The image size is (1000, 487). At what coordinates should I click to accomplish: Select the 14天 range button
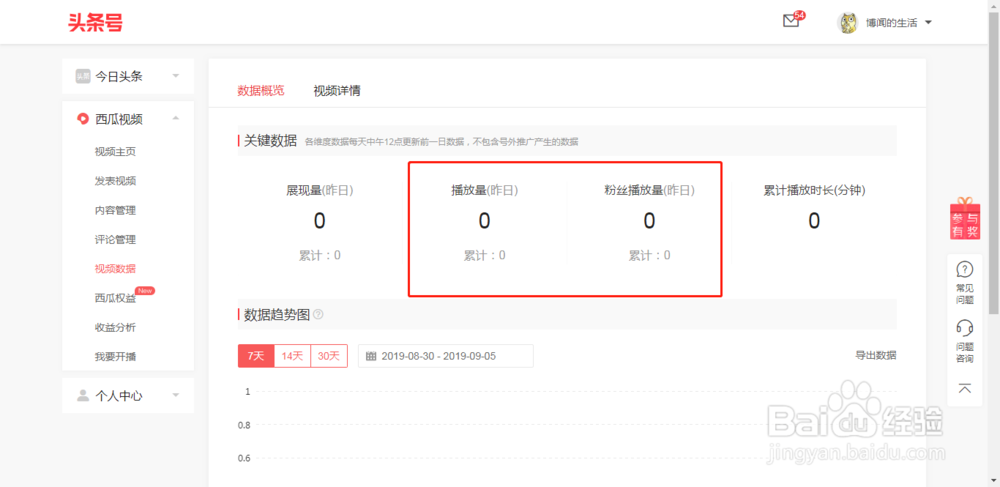[293, 356]
